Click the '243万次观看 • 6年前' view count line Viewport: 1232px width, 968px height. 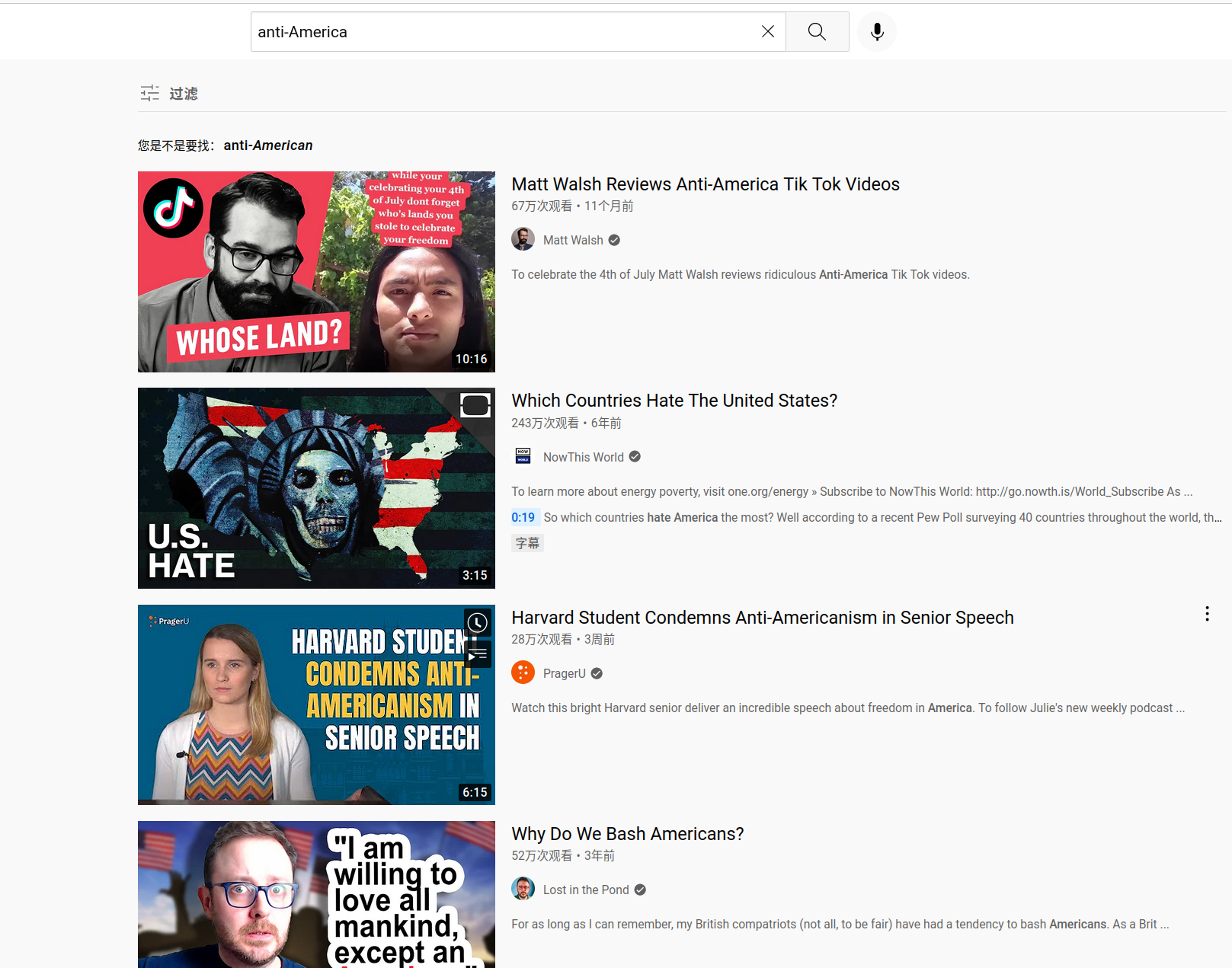click(566, 423)
